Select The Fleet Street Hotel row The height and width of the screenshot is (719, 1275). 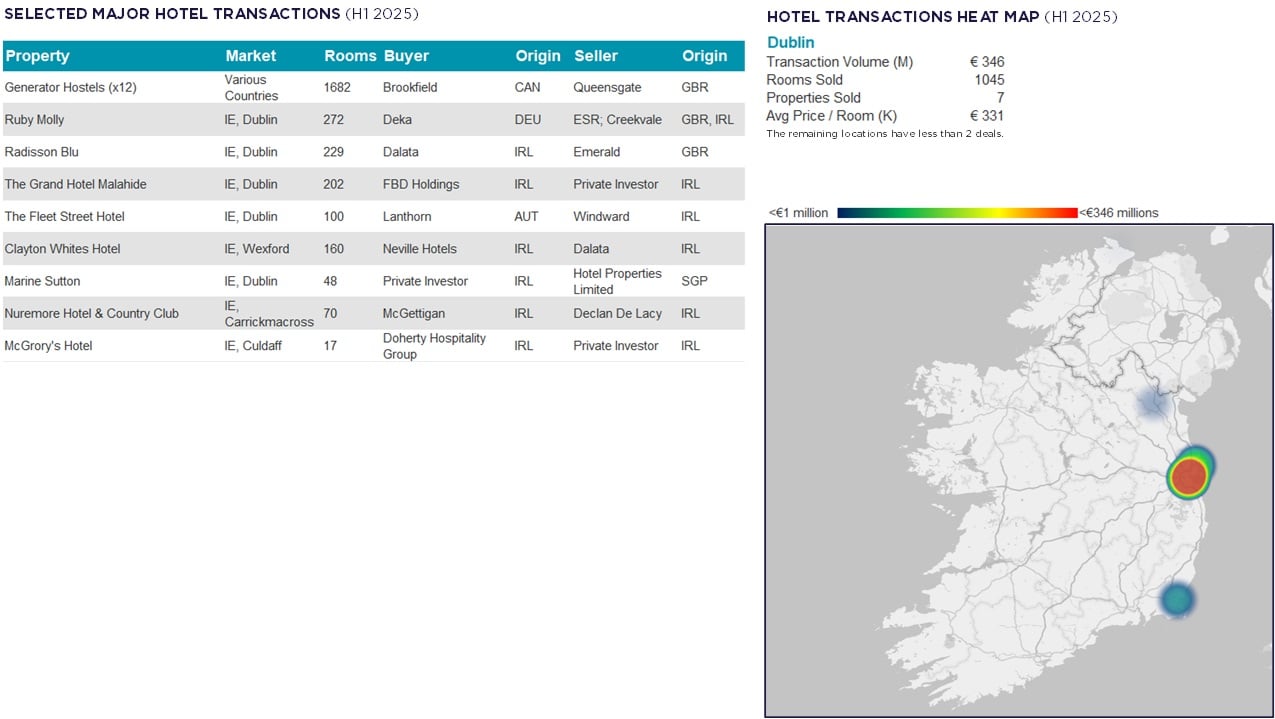(64, 217)
